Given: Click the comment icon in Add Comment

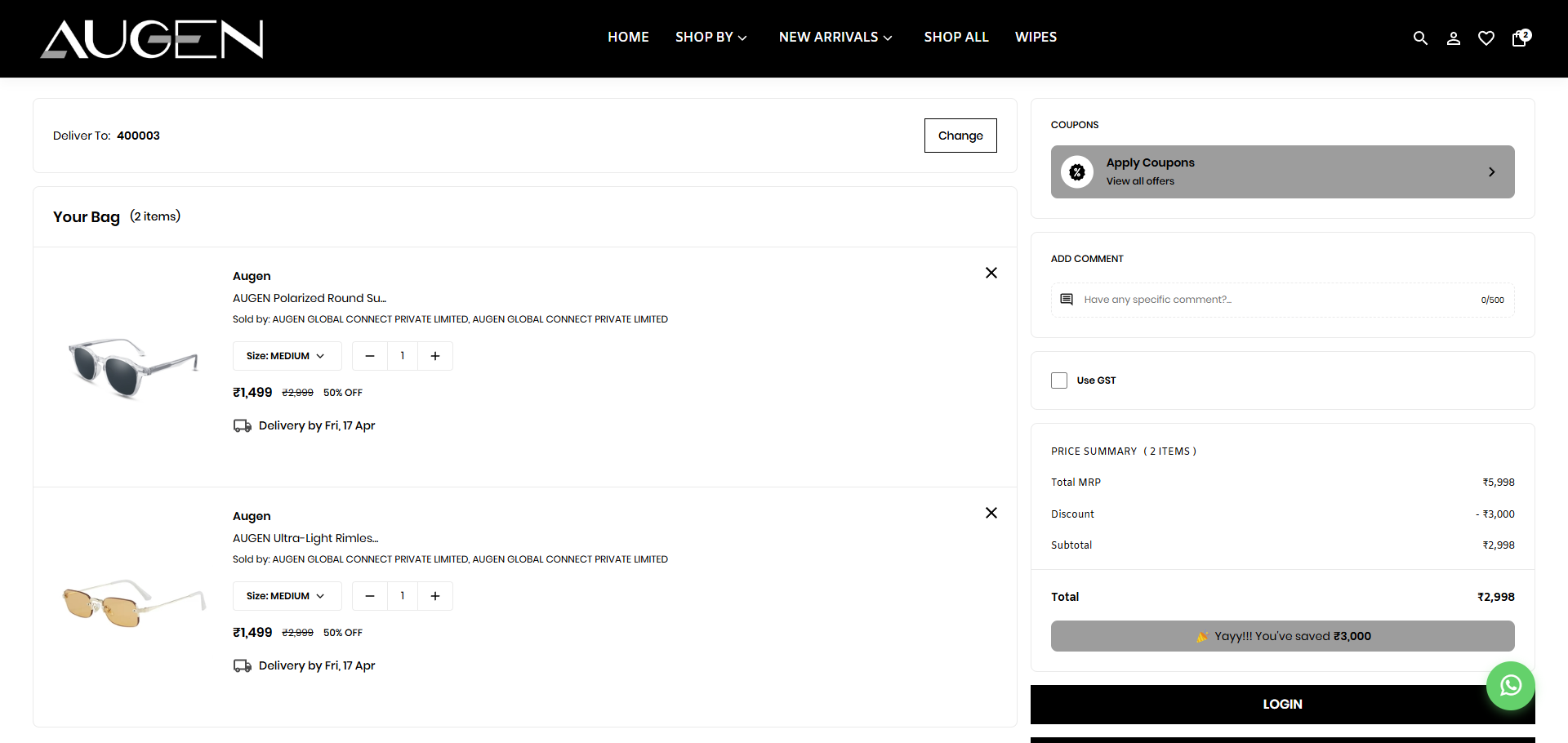Looking at the screenshot, I should pos(1067,300).
